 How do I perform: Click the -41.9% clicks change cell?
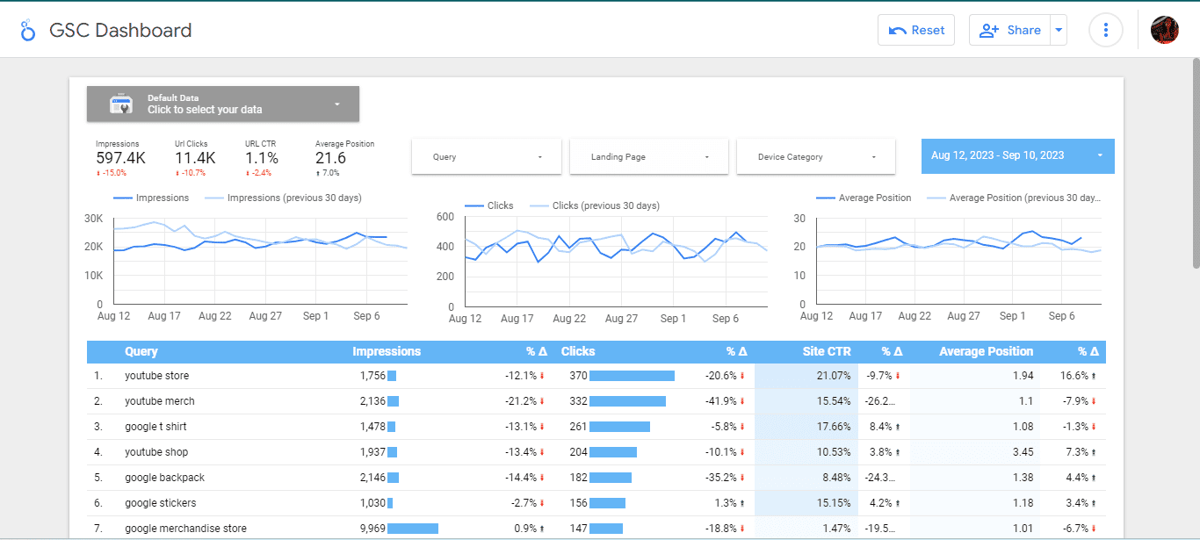point(723,401)
